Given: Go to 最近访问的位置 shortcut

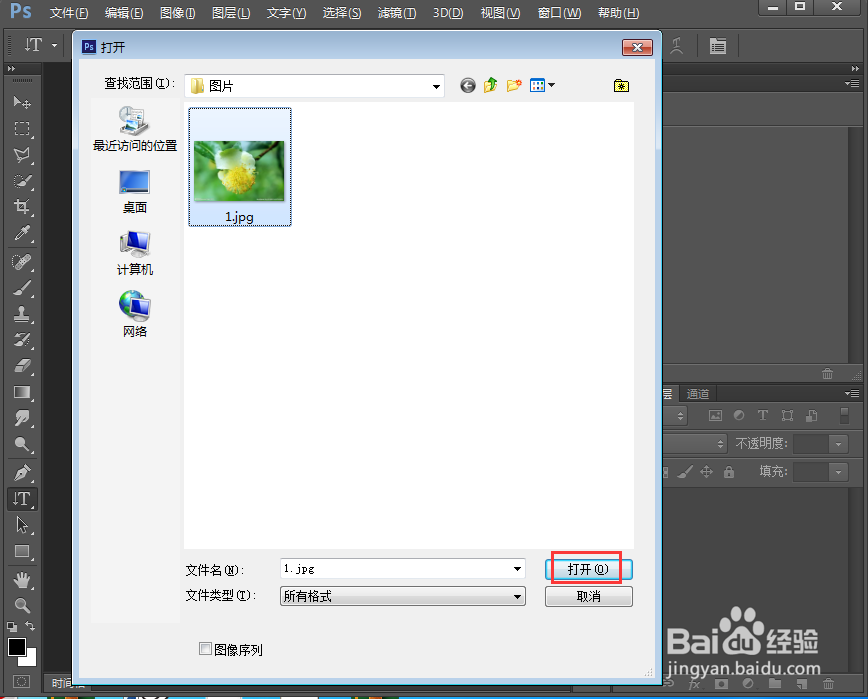Looking at the screenshot, I should pyautogui.click(x=135, y=130).
